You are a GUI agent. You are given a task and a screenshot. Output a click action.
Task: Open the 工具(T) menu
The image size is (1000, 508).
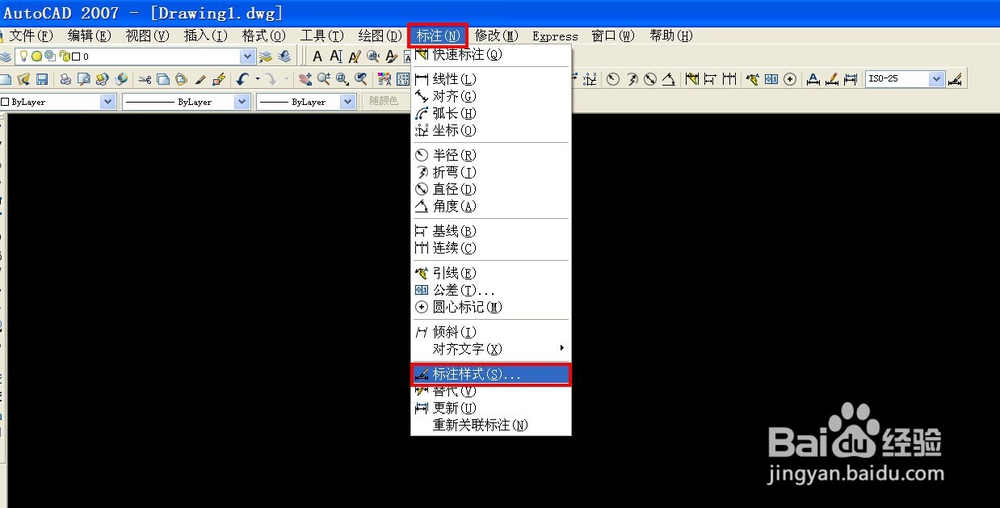322,36
